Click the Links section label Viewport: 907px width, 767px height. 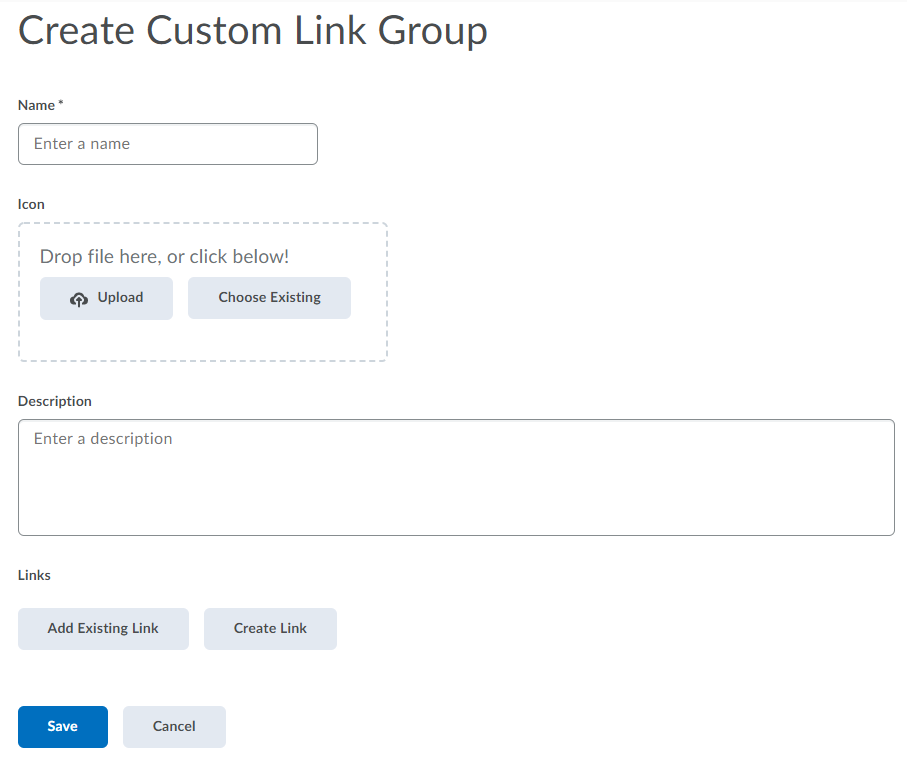point(34,575)
